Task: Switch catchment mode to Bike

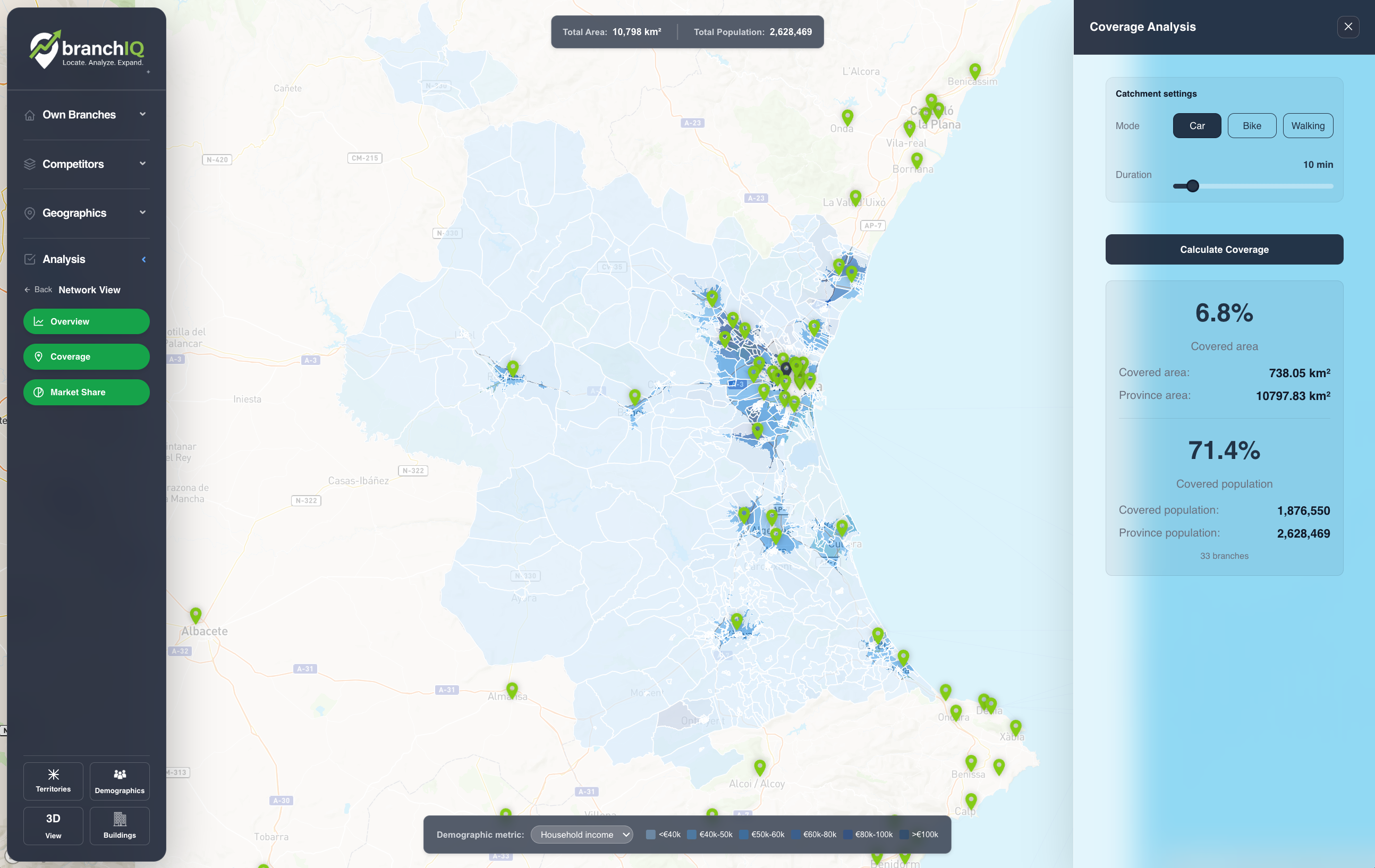Action: click(x=1252, y=125)
